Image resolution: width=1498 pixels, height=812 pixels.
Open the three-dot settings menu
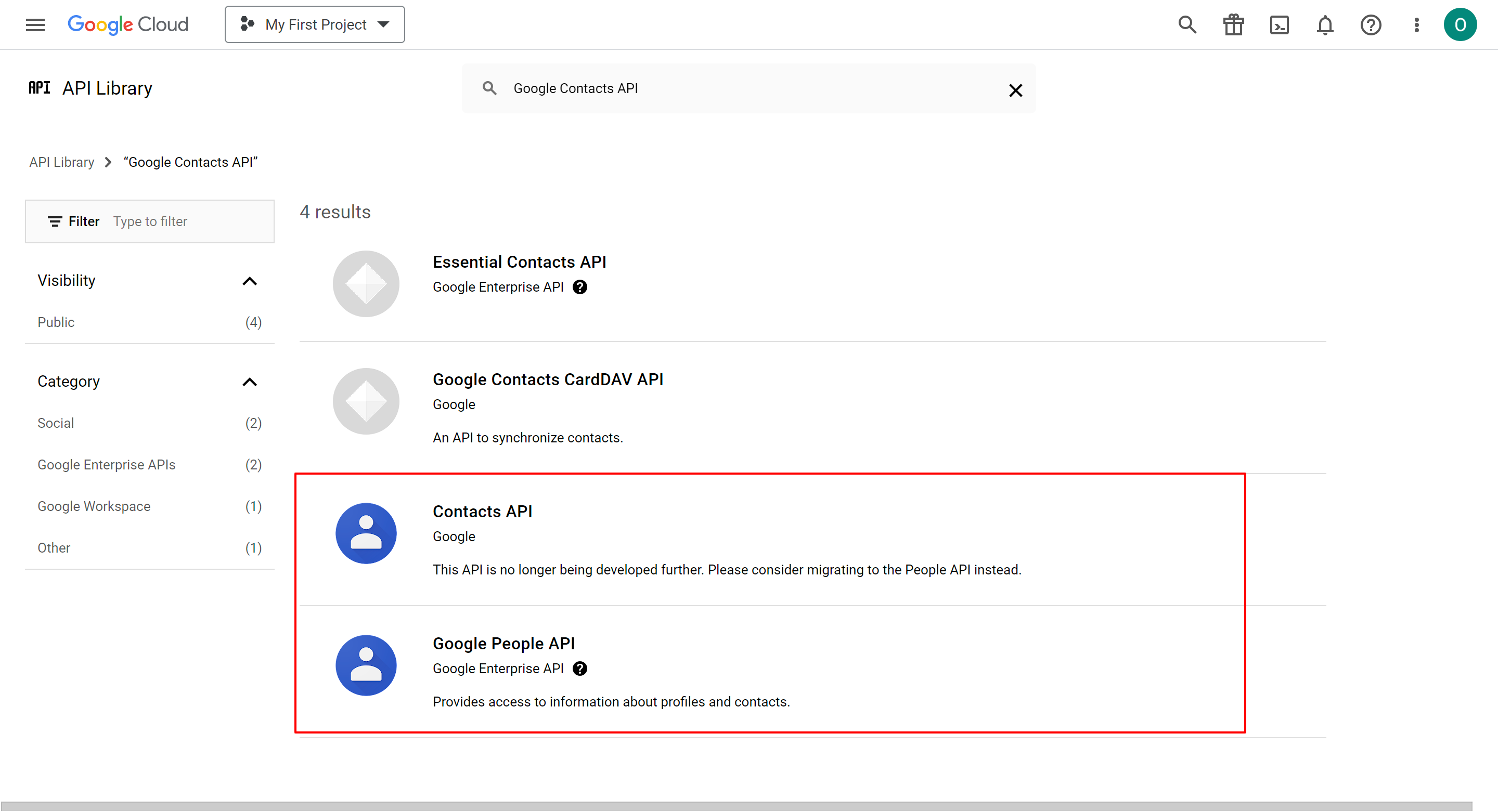(x=1416, y=24)
